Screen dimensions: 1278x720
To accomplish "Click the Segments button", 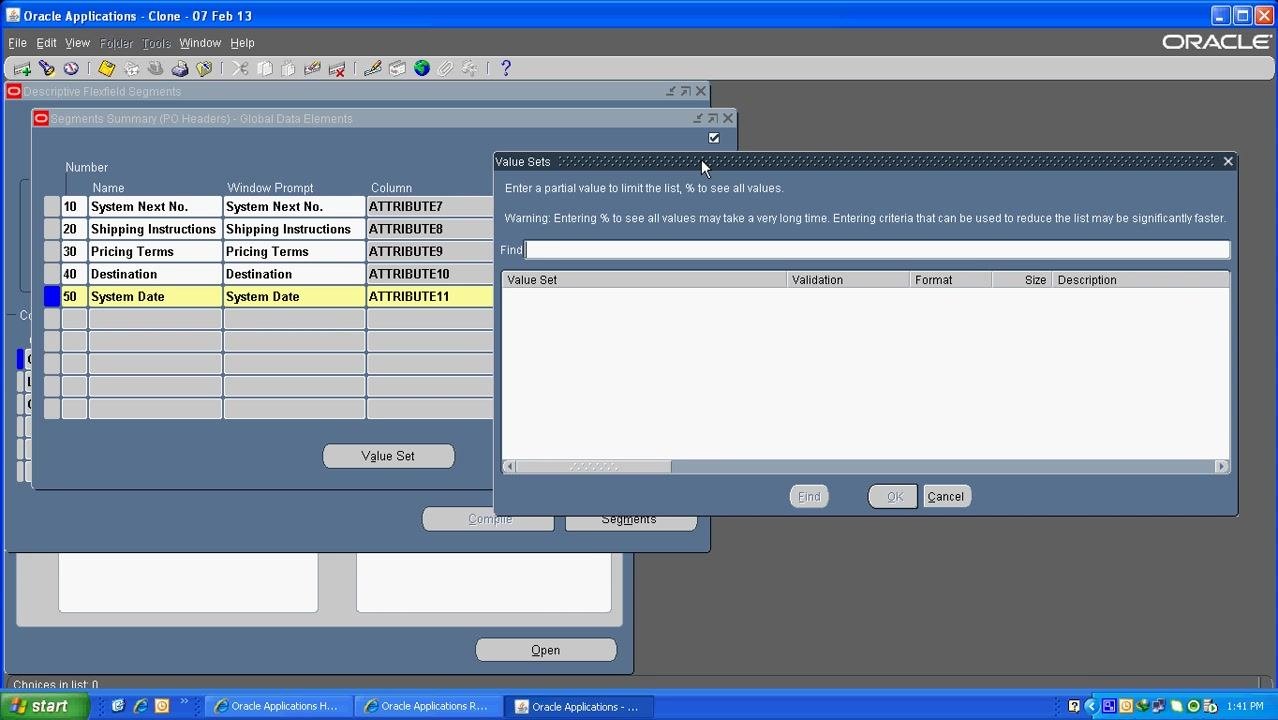I will tap(630, 520).
